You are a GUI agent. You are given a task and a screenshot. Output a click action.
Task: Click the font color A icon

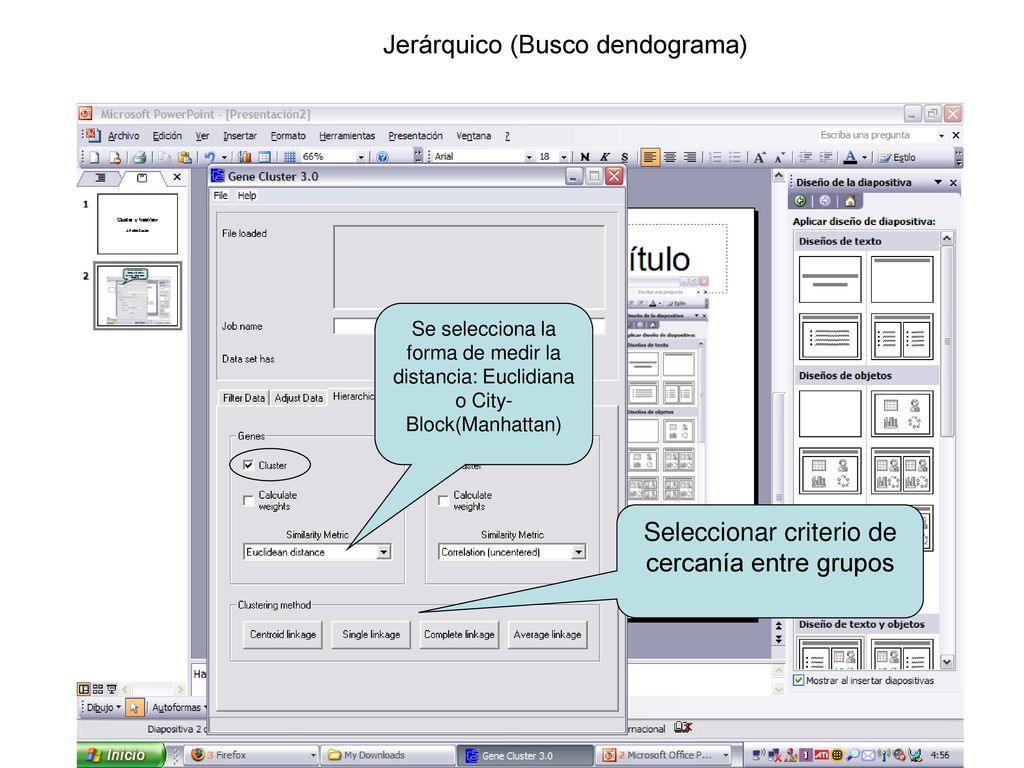click(850, 157)
